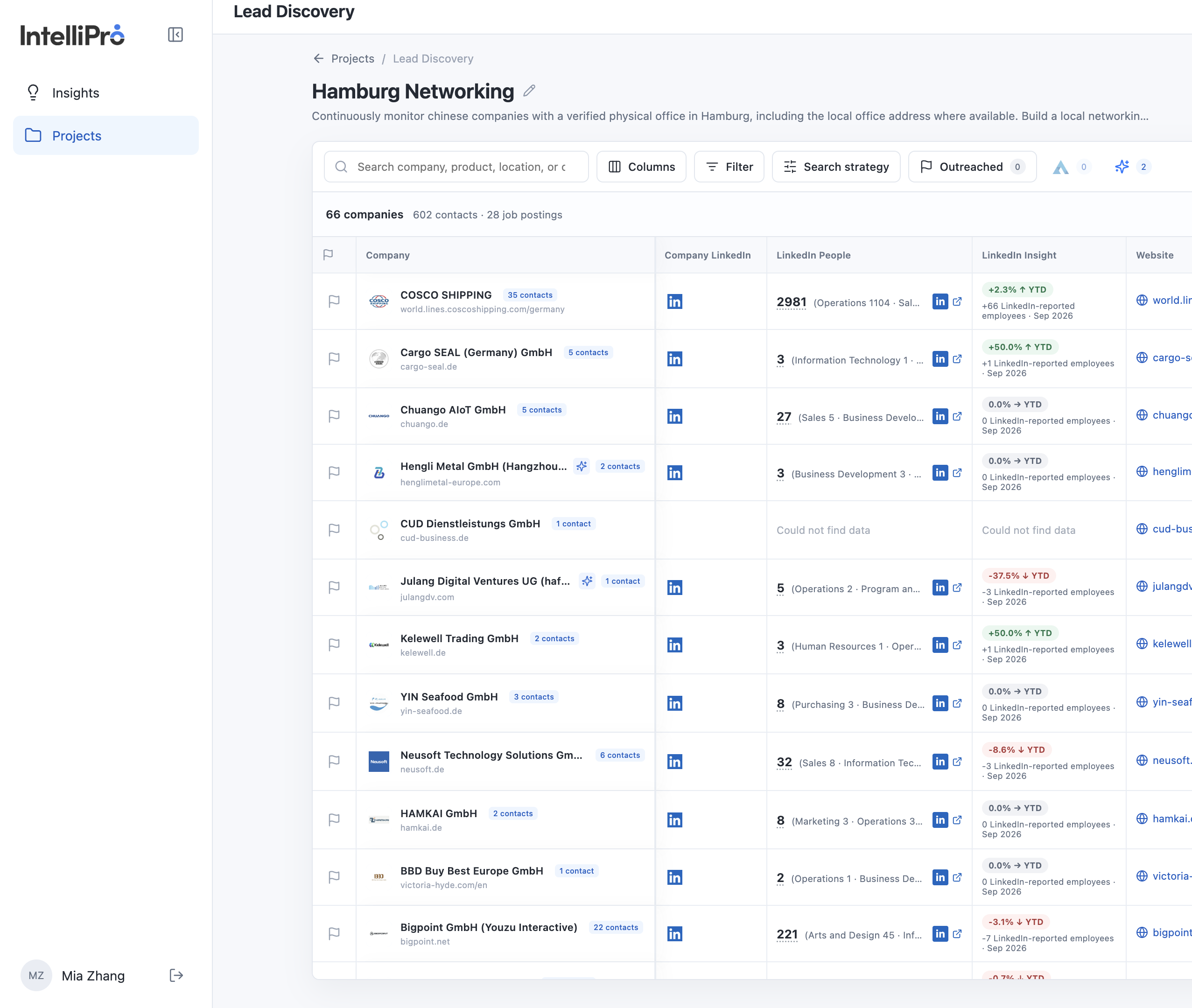Collapse the sidebar panel icon
Image resolution: width=1192 pixels, height=1008 pixels.
[x=175, y=35]
